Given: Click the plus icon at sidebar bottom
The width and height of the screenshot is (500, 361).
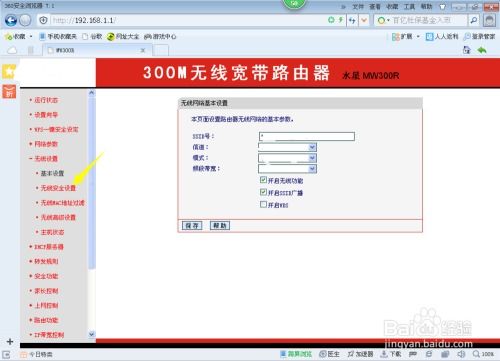Looking at the screenshot, I should click(10, 342).
